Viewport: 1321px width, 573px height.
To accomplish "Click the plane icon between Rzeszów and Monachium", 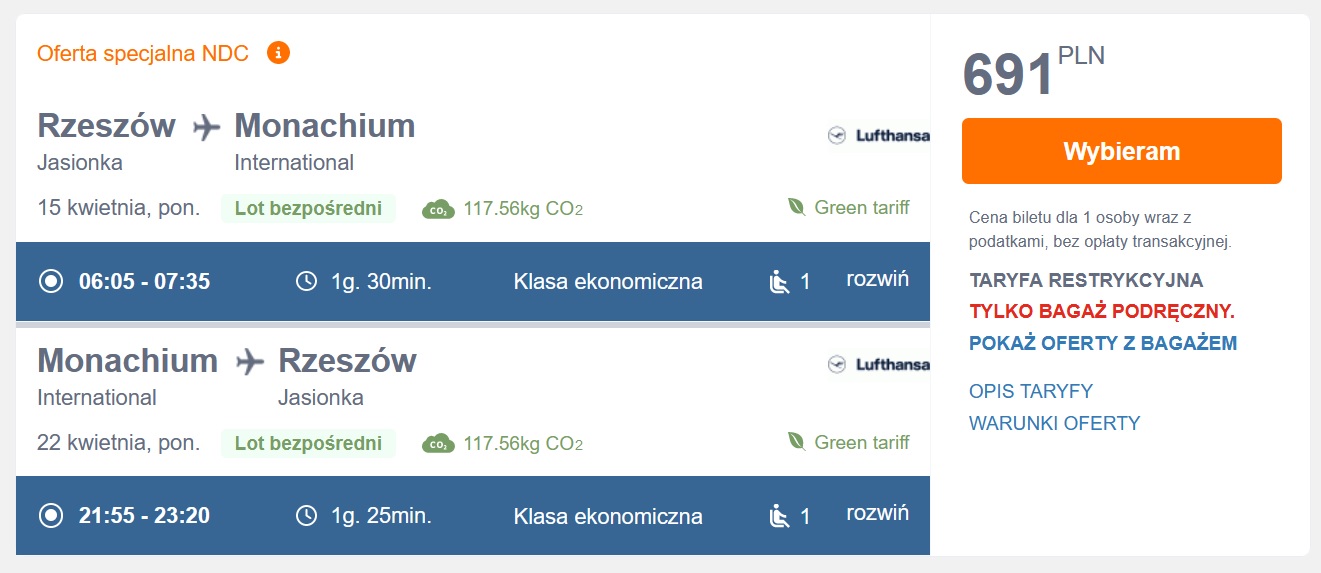I will [206, 127].
